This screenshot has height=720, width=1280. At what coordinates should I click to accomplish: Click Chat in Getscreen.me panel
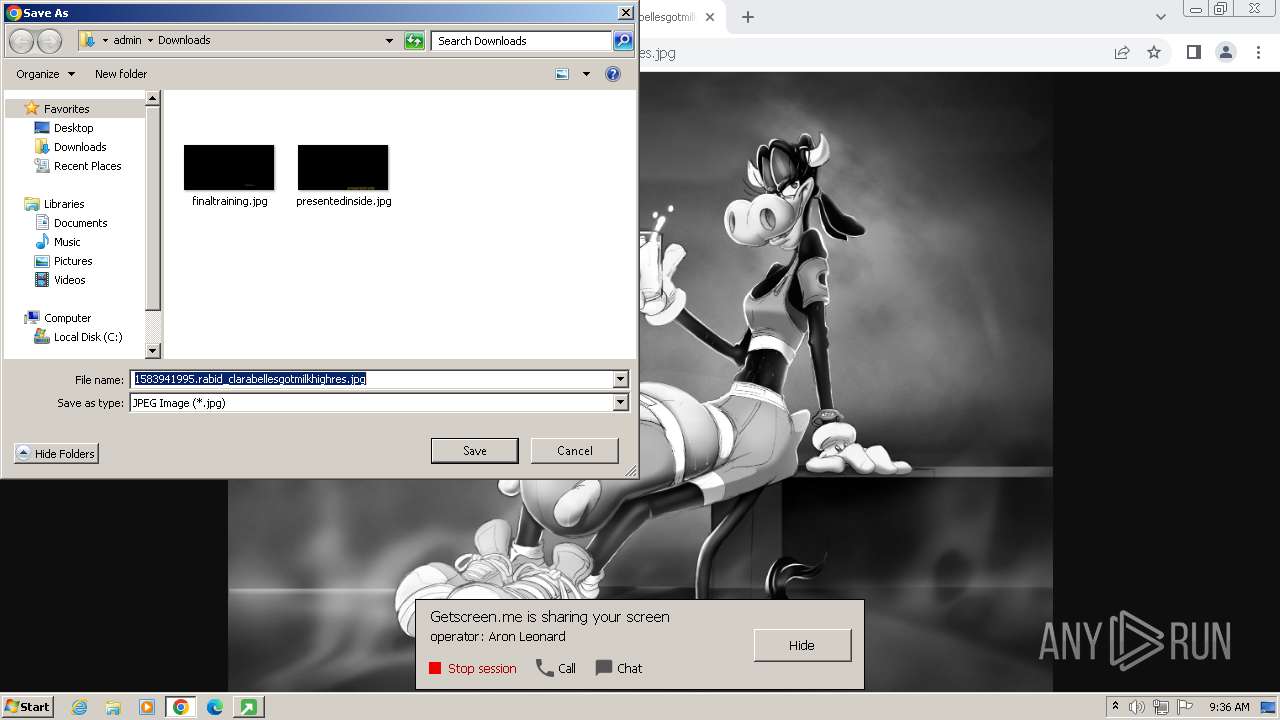[619, 669]
